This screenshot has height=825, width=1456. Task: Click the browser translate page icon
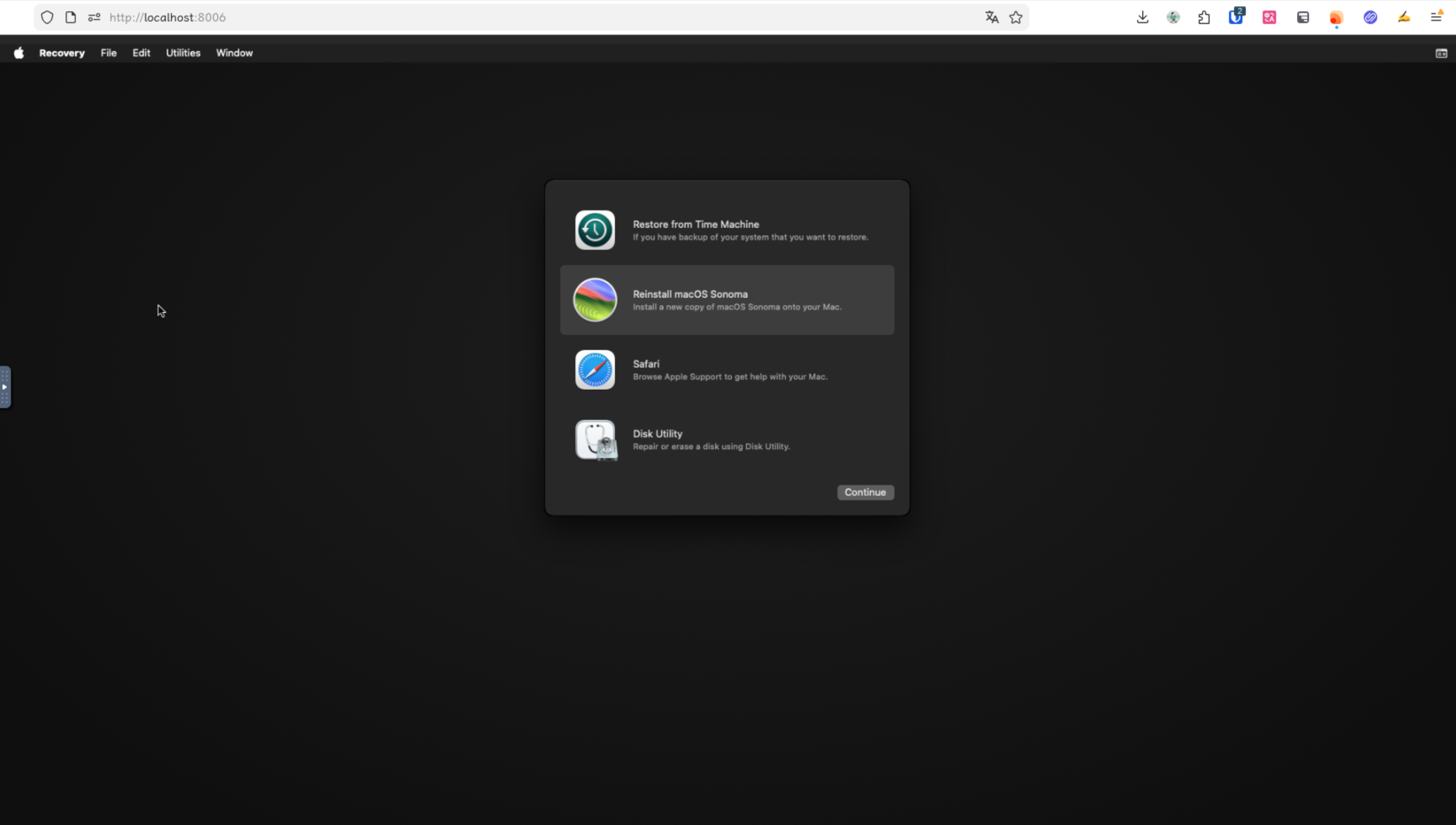point(991,18)
